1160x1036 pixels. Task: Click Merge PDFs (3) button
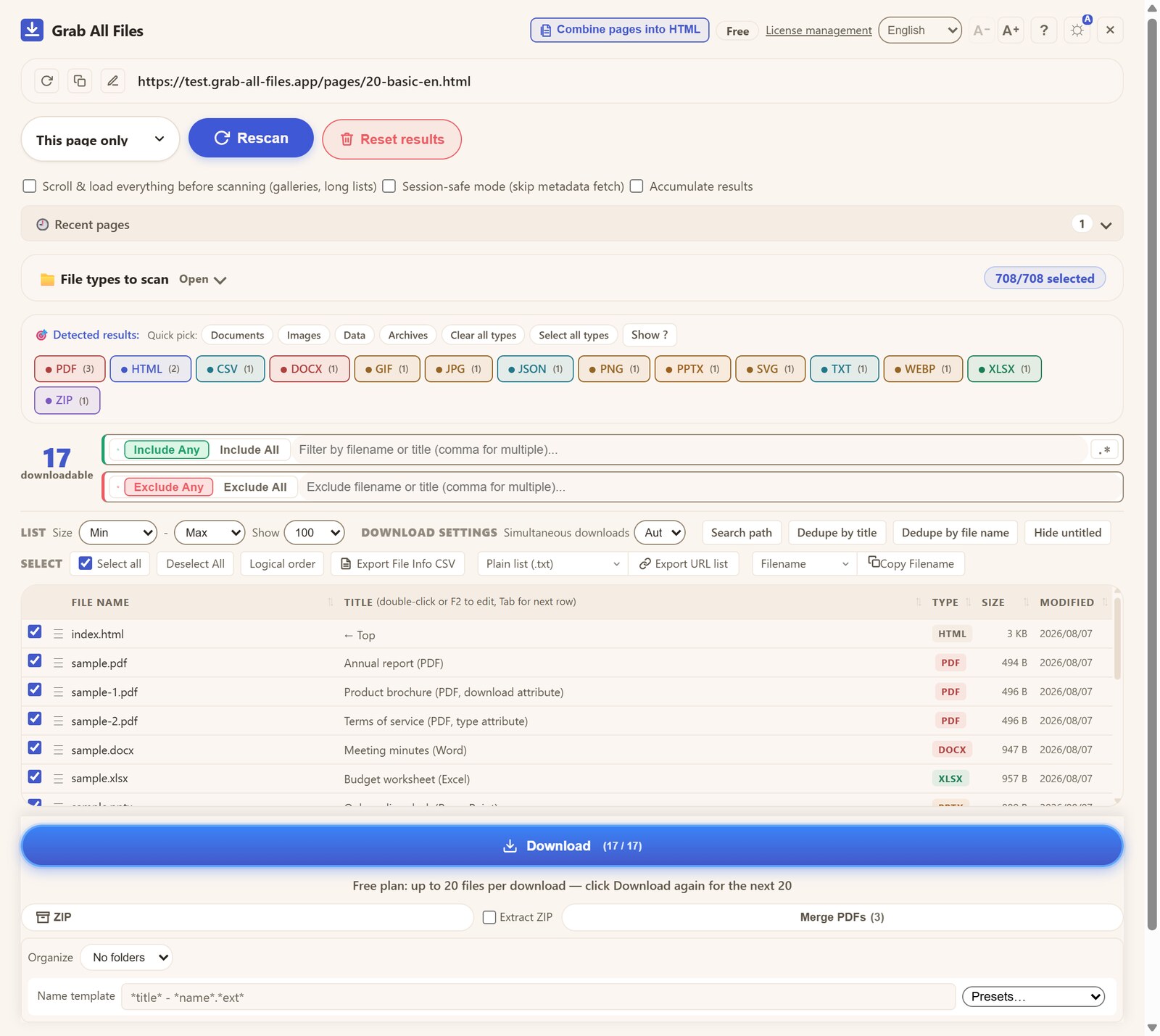click(842, 917)
